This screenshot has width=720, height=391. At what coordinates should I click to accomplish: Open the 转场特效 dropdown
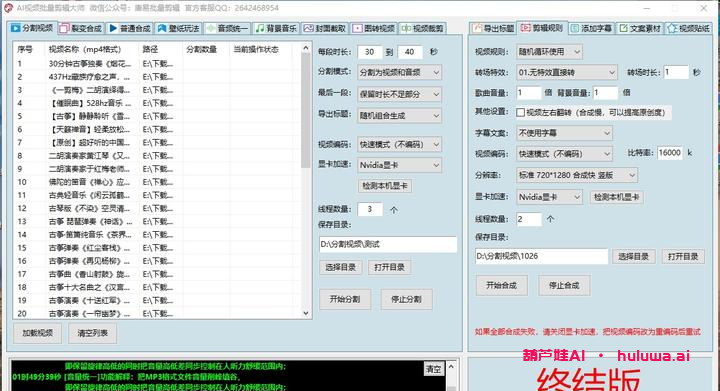pyautogui.click(x=567, y=73)
